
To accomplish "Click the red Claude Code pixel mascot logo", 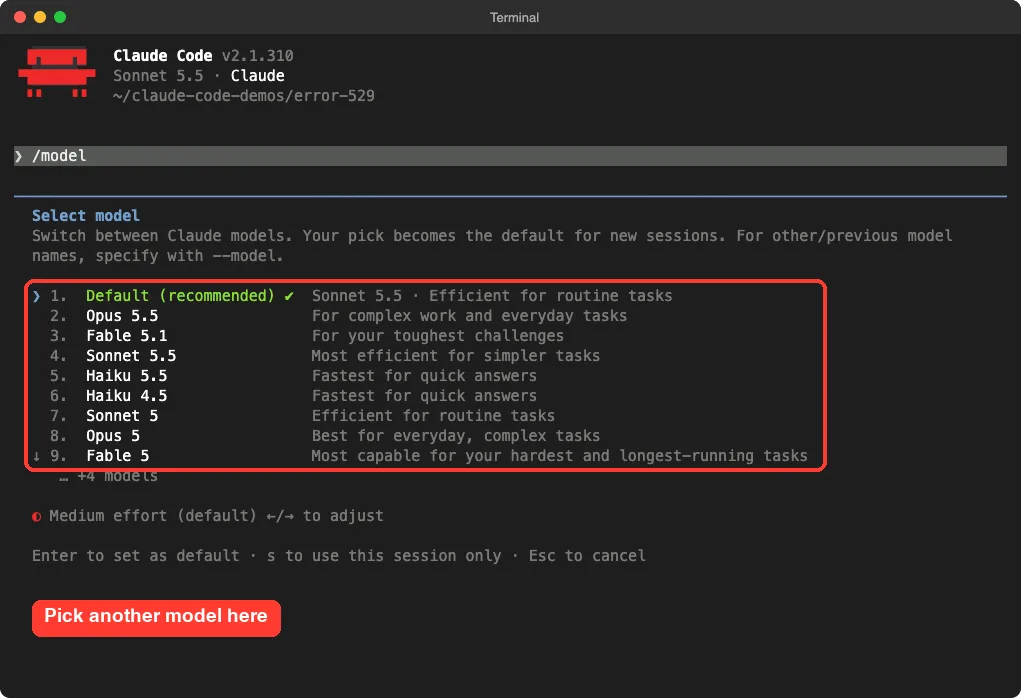I will (x=57, y=72).
